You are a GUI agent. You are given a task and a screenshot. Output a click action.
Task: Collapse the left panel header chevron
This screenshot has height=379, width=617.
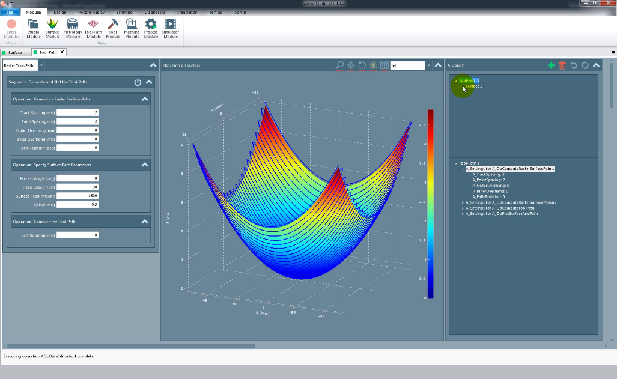click(153, 65)
